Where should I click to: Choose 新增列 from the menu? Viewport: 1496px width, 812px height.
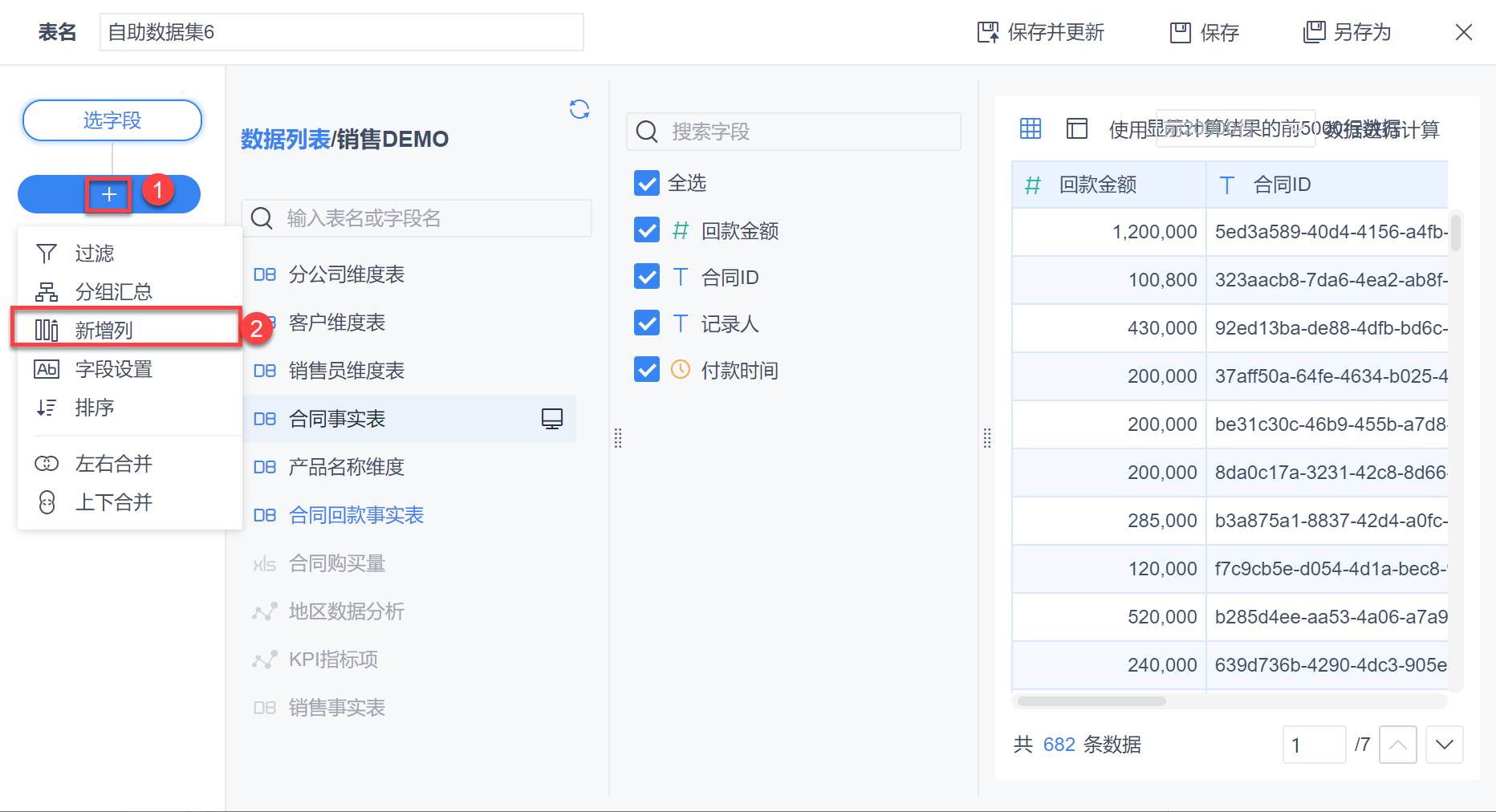pyautogui.click(x=104, y=330)
